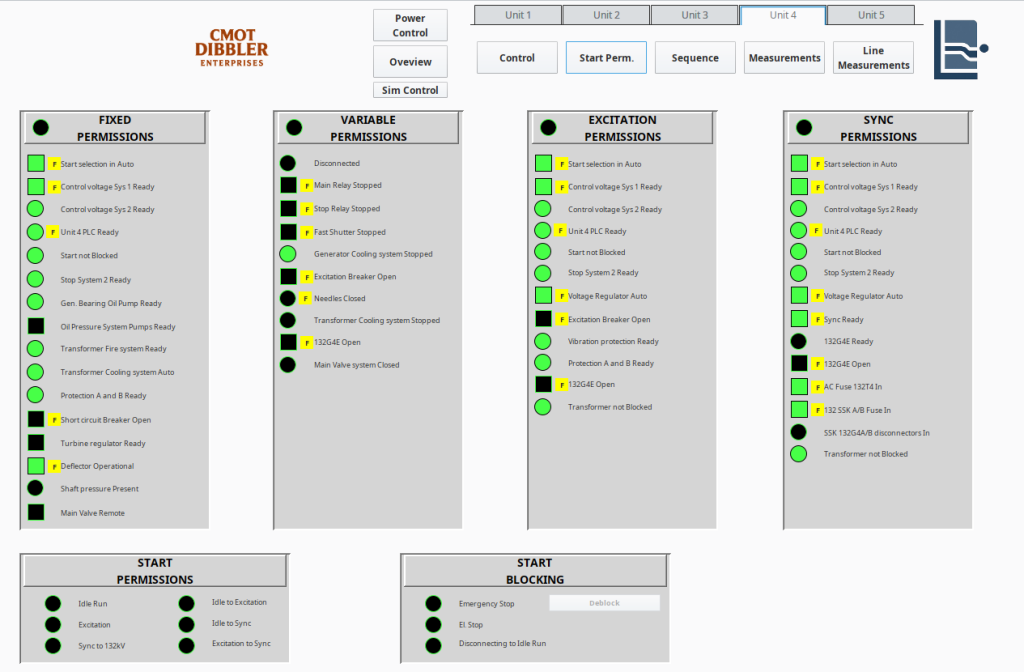Viewport: 1024px width, 672px height.
Task: Click the black square beside Main Relay Stopped
Action: tap(288, 185)
